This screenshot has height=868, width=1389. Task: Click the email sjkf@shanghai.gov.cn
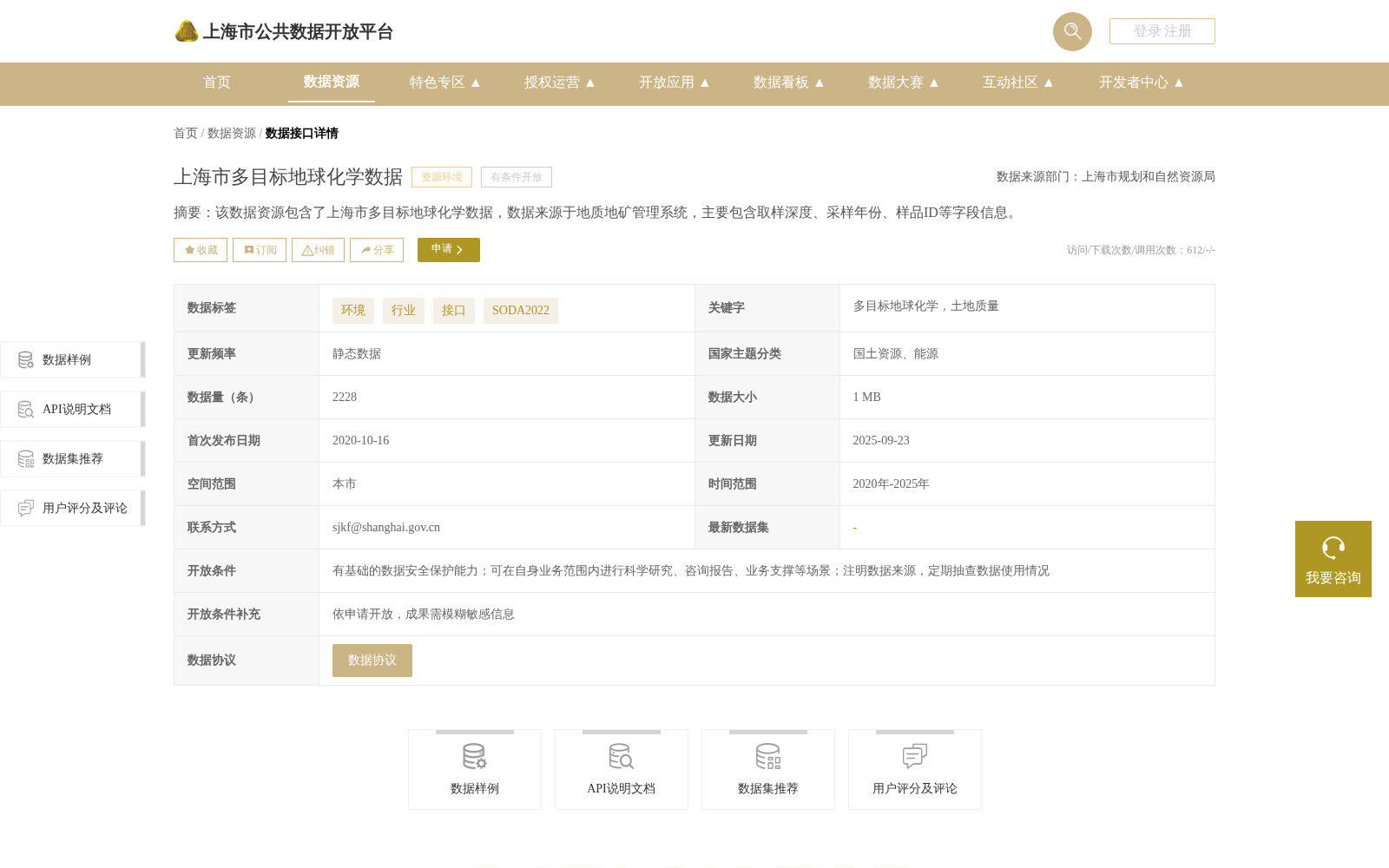386,528
